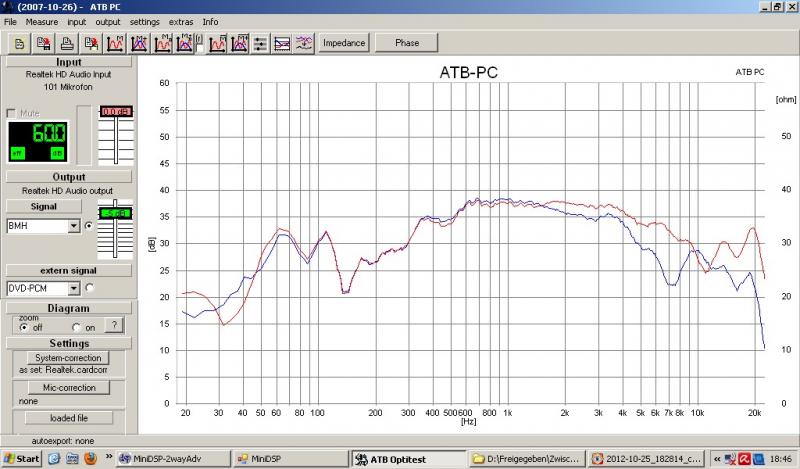Toggle the green 'dB' indicator in the level display
Image resolution: width=800 pixels, height=469 pixels.
(x=57, y=153)
